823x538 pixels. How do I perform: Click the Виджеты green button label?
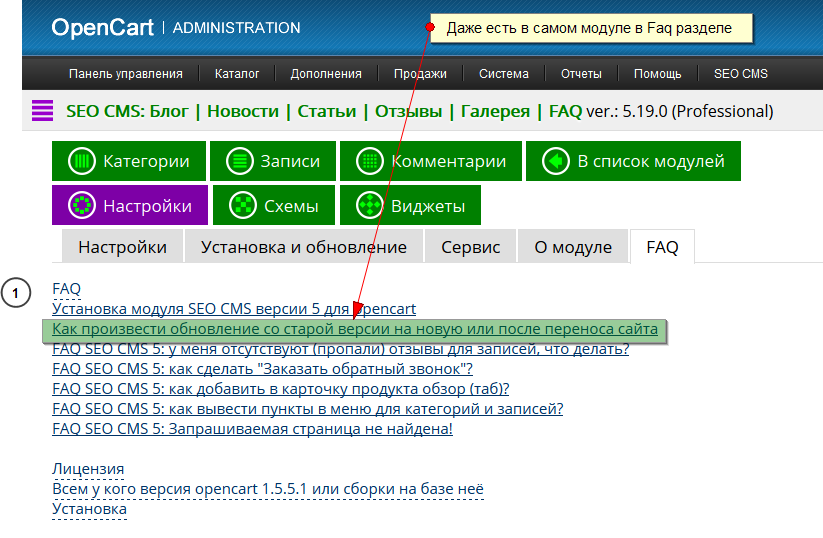coord(428,206)
